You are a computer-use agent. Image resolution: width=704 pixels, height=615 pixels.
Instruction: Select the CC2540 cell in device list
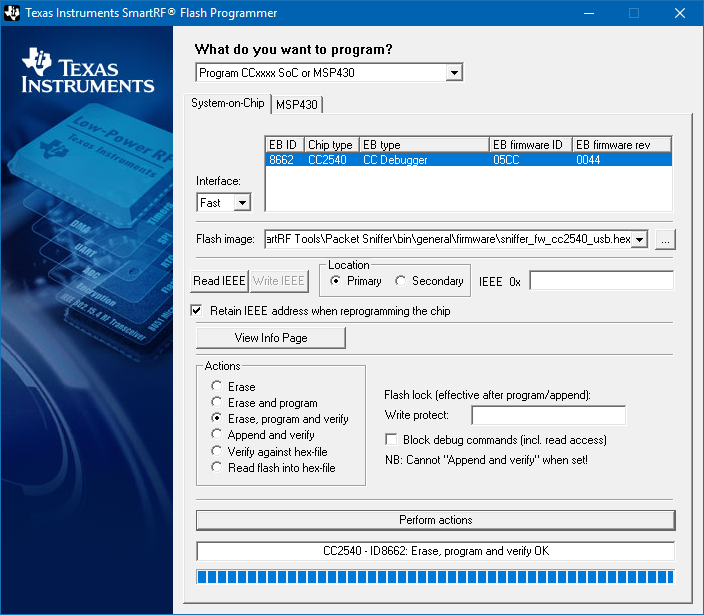coord(327,160)
